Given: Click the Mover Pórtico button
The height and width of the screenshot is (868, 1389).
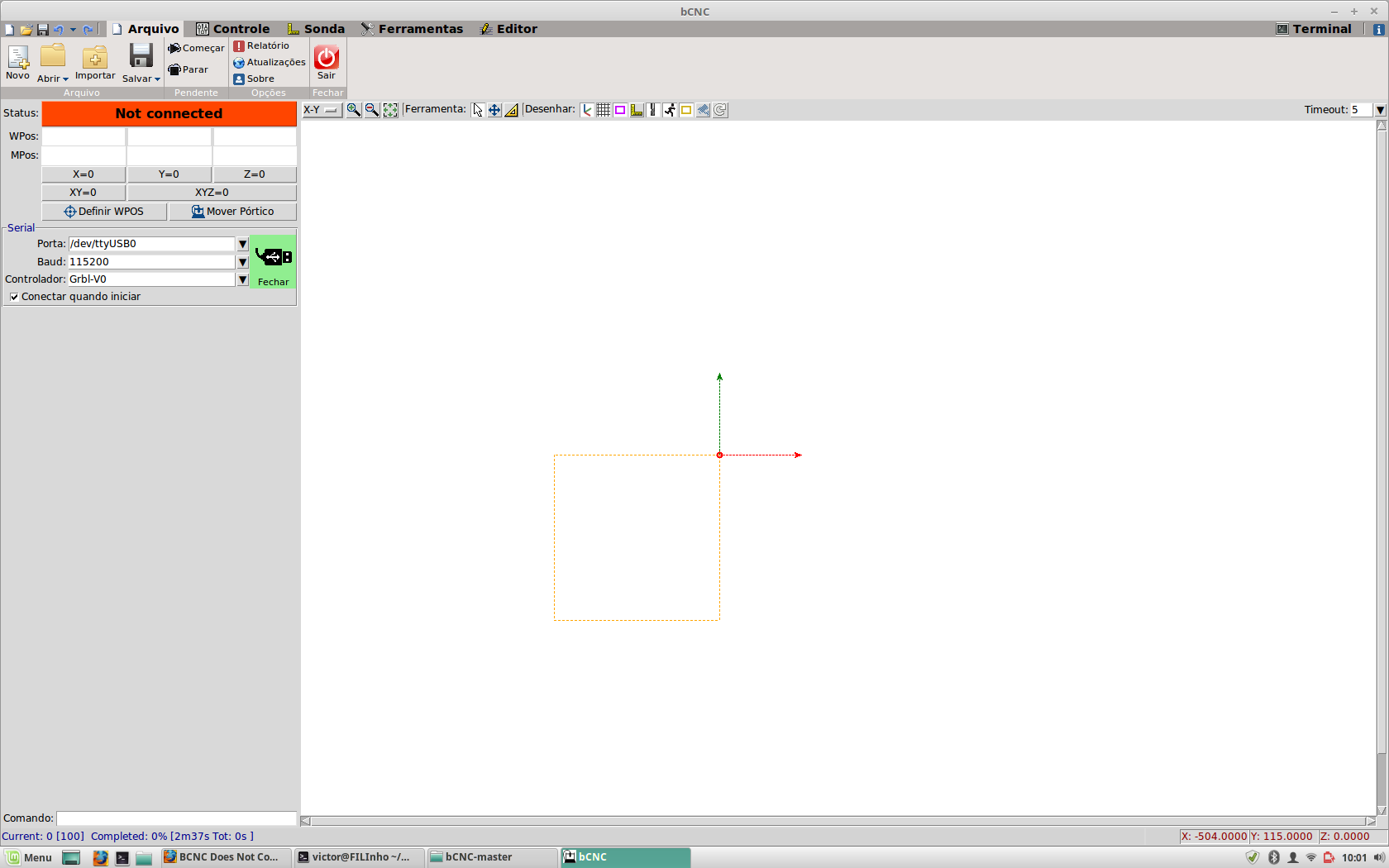Looking at the screenshot, I should tap(232, 212).
